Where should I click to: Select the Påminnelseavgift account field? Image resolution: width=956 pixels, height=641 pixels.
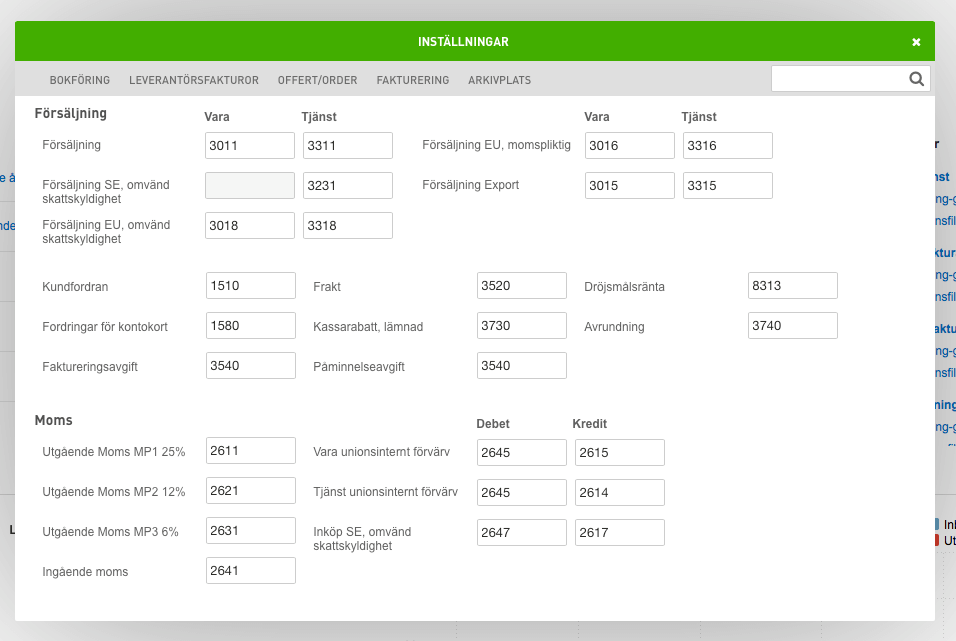point(521,366)
